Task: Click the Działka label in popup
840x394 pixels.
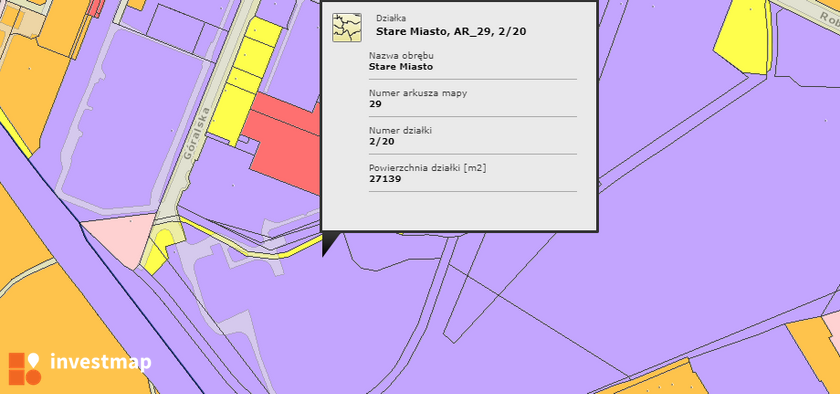Action: pyautogui.click(x=391, y=19)
